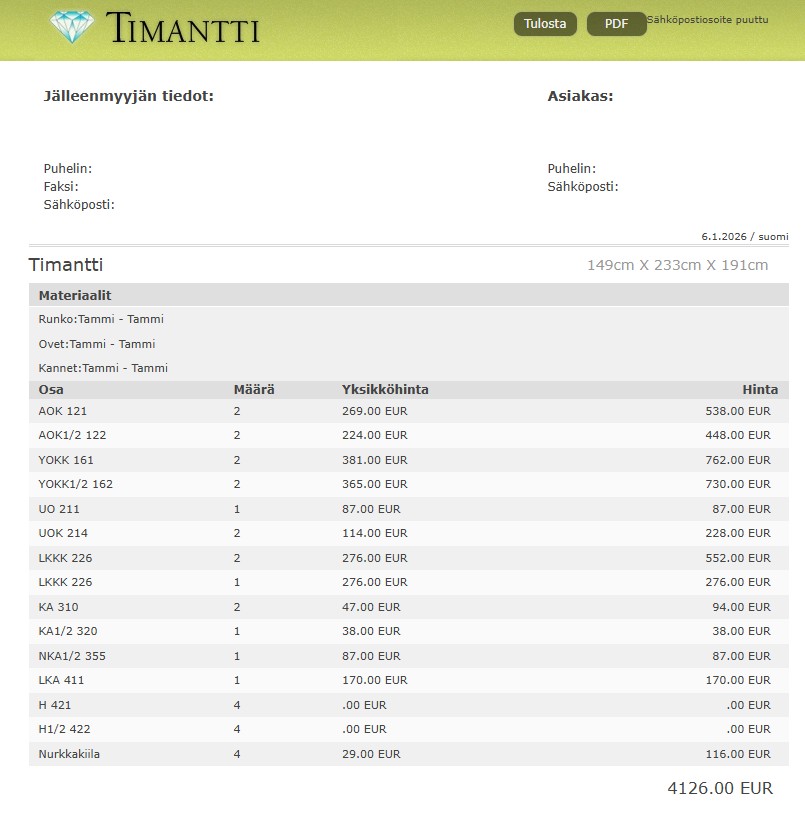
Task: Click the 'Hinta' column header
Action: (x=759, y=390)
